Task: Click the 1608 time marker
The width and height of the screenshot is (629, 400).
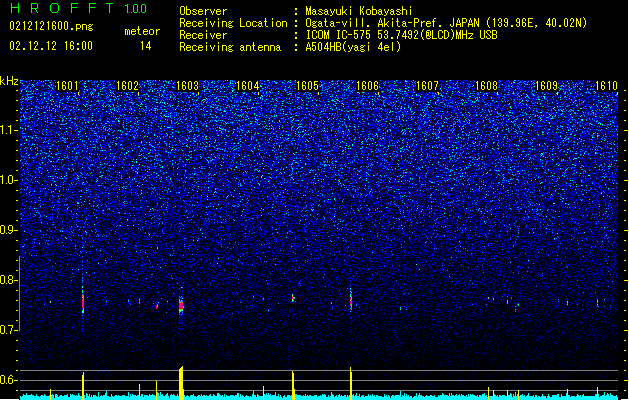Action: 486,86
